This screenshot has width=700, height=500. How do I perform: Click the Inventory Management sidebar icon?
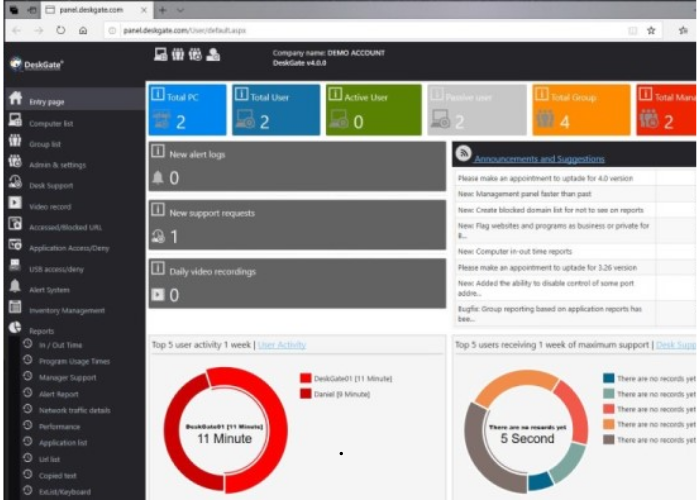(x=15, y=307)
